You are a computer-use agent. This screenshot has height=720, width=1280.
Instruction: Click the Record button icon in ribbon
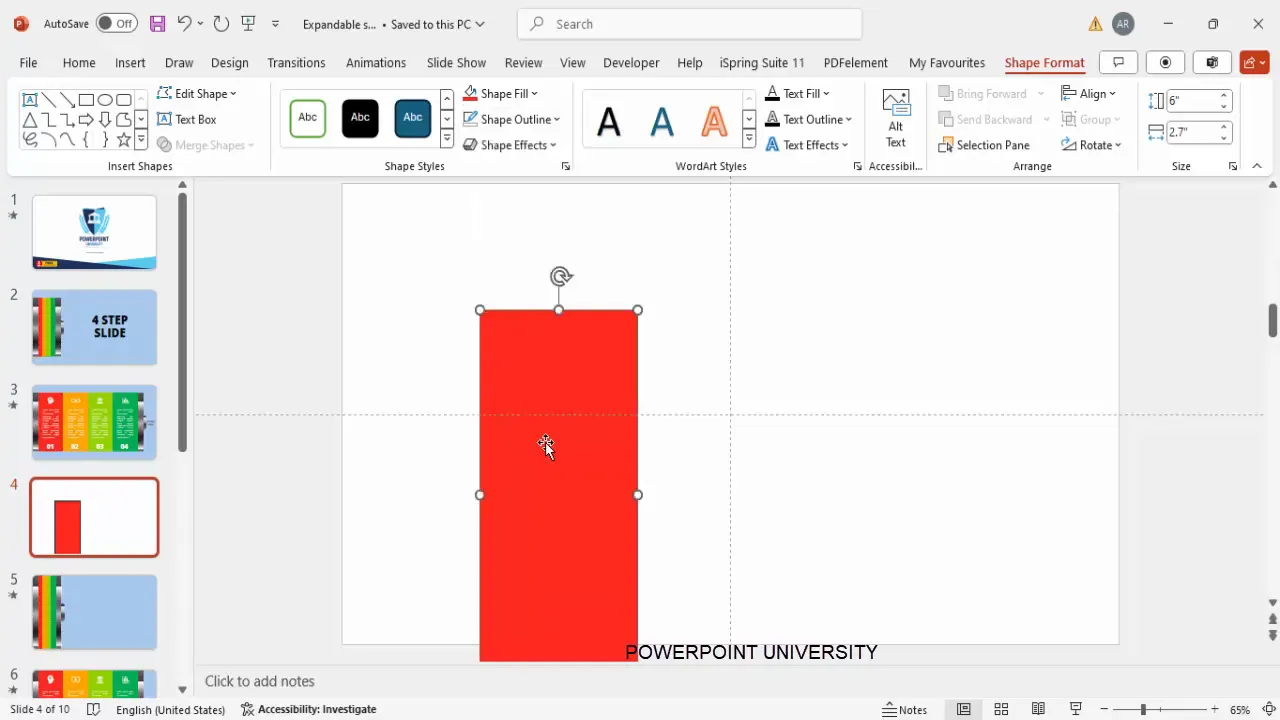click(1165, 62)
